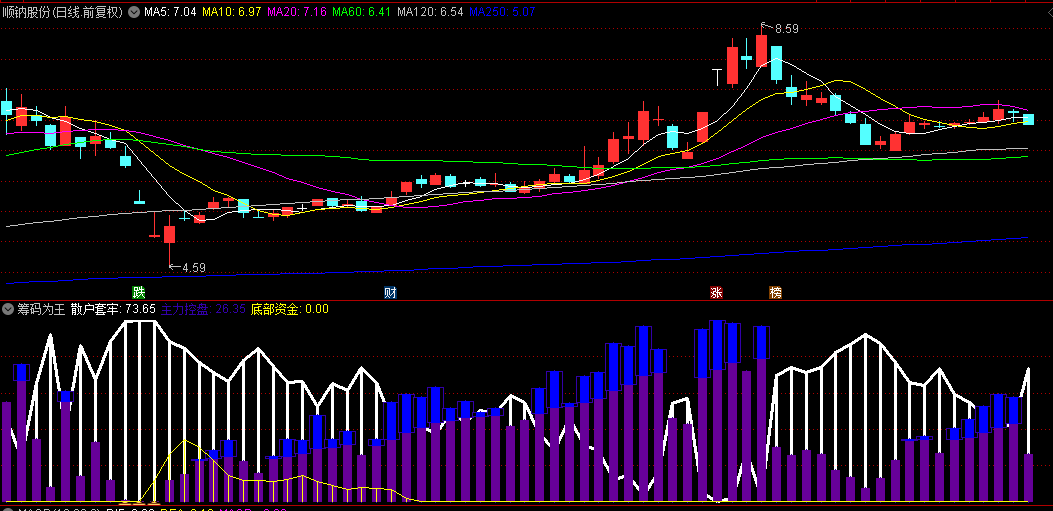
Task: Click the red 涨 event marker
Action: click(x=717, y=293)
